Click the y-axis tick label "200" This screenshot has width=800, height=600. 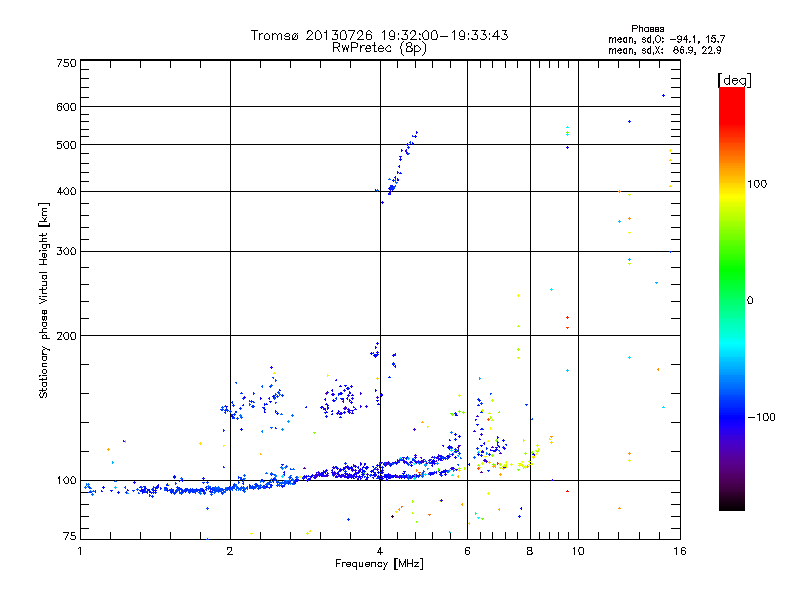pyautogui.click(x=66, y=336)
